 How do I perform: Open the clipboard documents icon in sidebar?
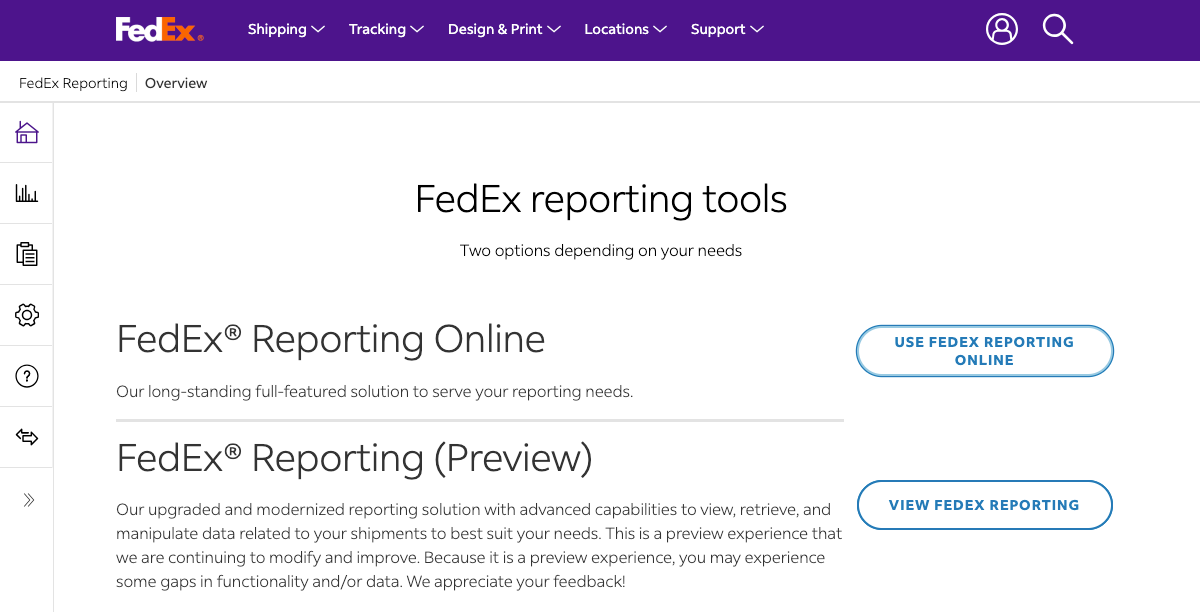[x=27, y=254]
